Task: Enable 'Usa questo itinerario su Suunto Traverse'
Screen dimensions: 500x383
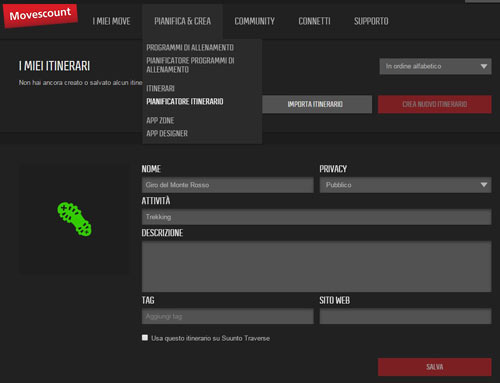Action: pos(145,338)
